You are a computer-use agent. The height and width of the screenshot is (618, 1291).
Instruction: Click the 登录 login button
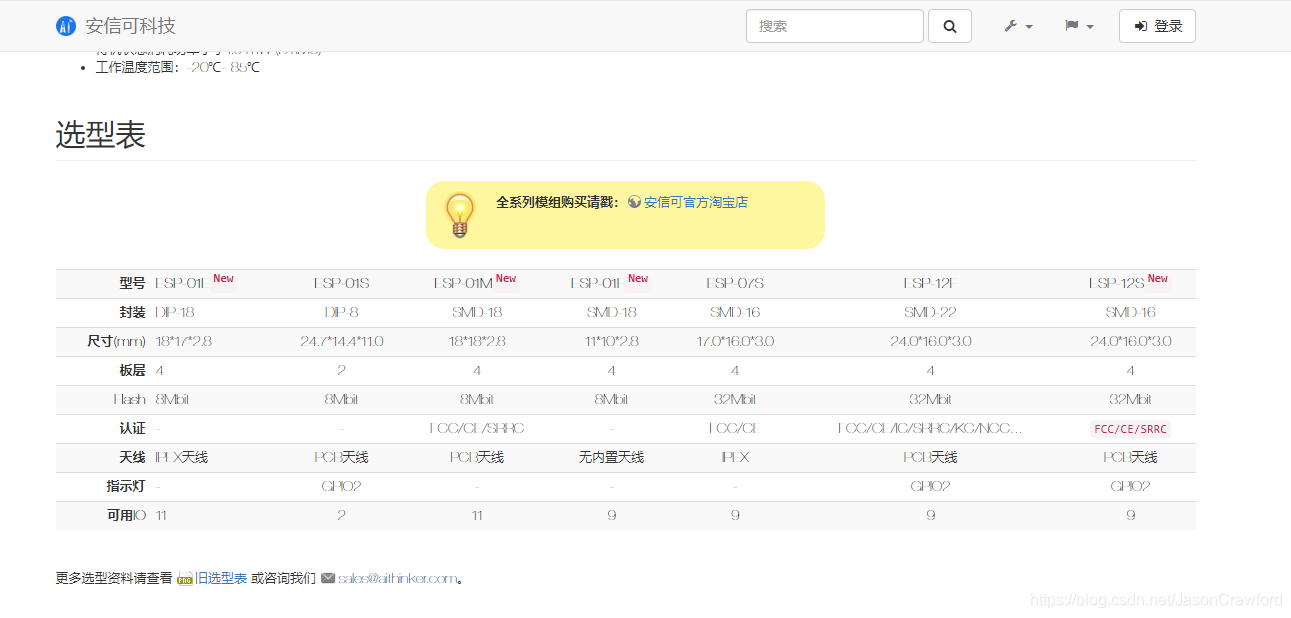pos(1157,26)
